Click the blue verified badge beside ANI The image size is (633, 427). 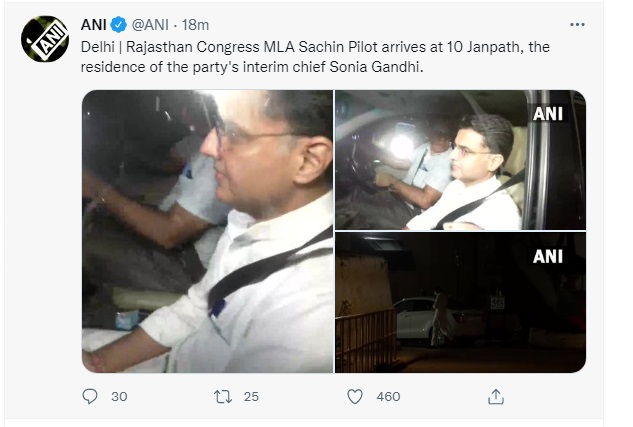coord(120,24)
